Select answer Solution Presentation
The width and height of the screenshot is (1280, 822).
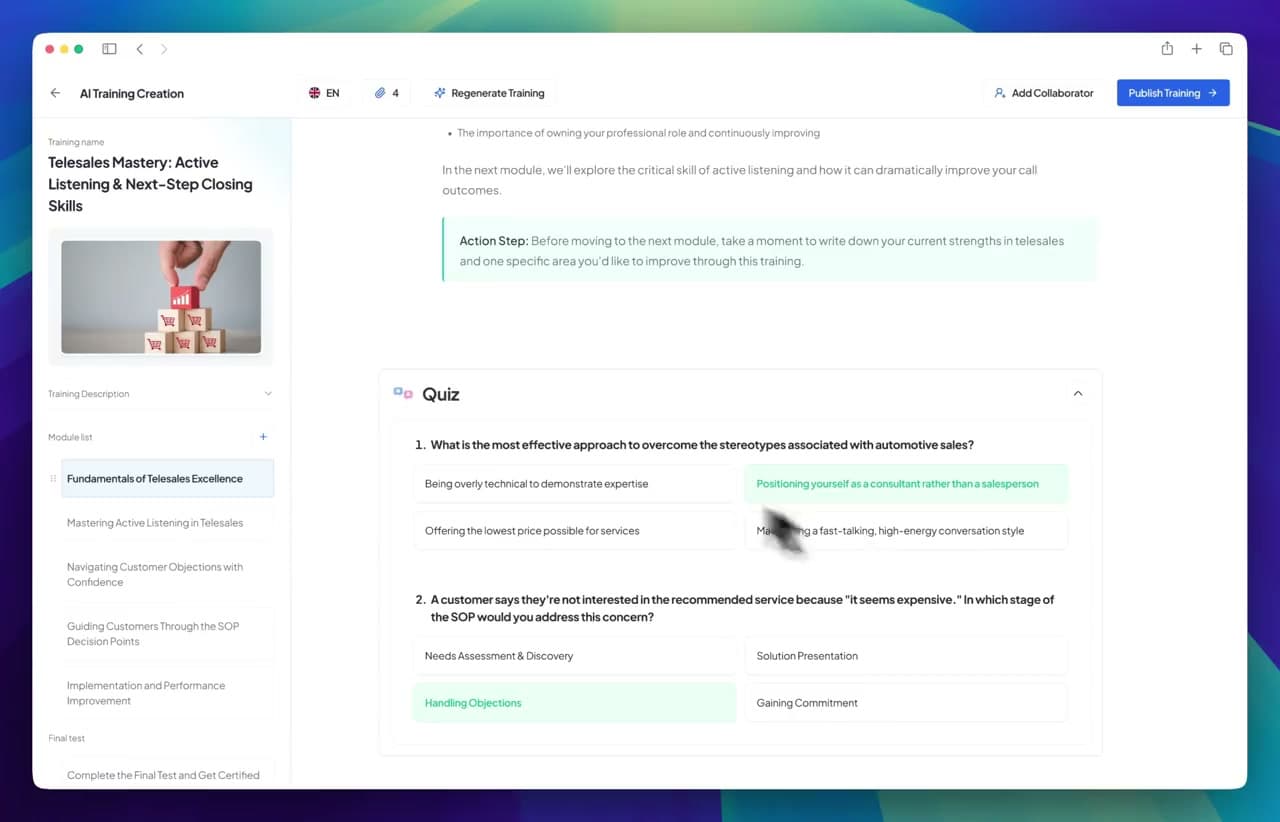[906, 656]
